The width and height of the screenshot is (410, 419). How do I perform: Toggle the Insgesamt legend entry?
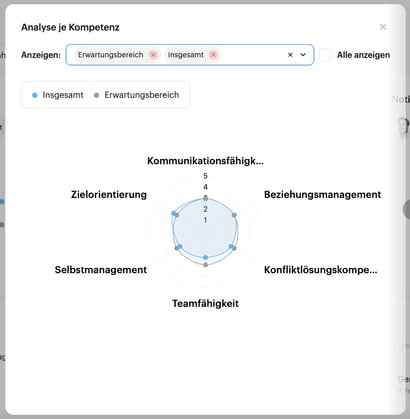click(x=58, y=95)
